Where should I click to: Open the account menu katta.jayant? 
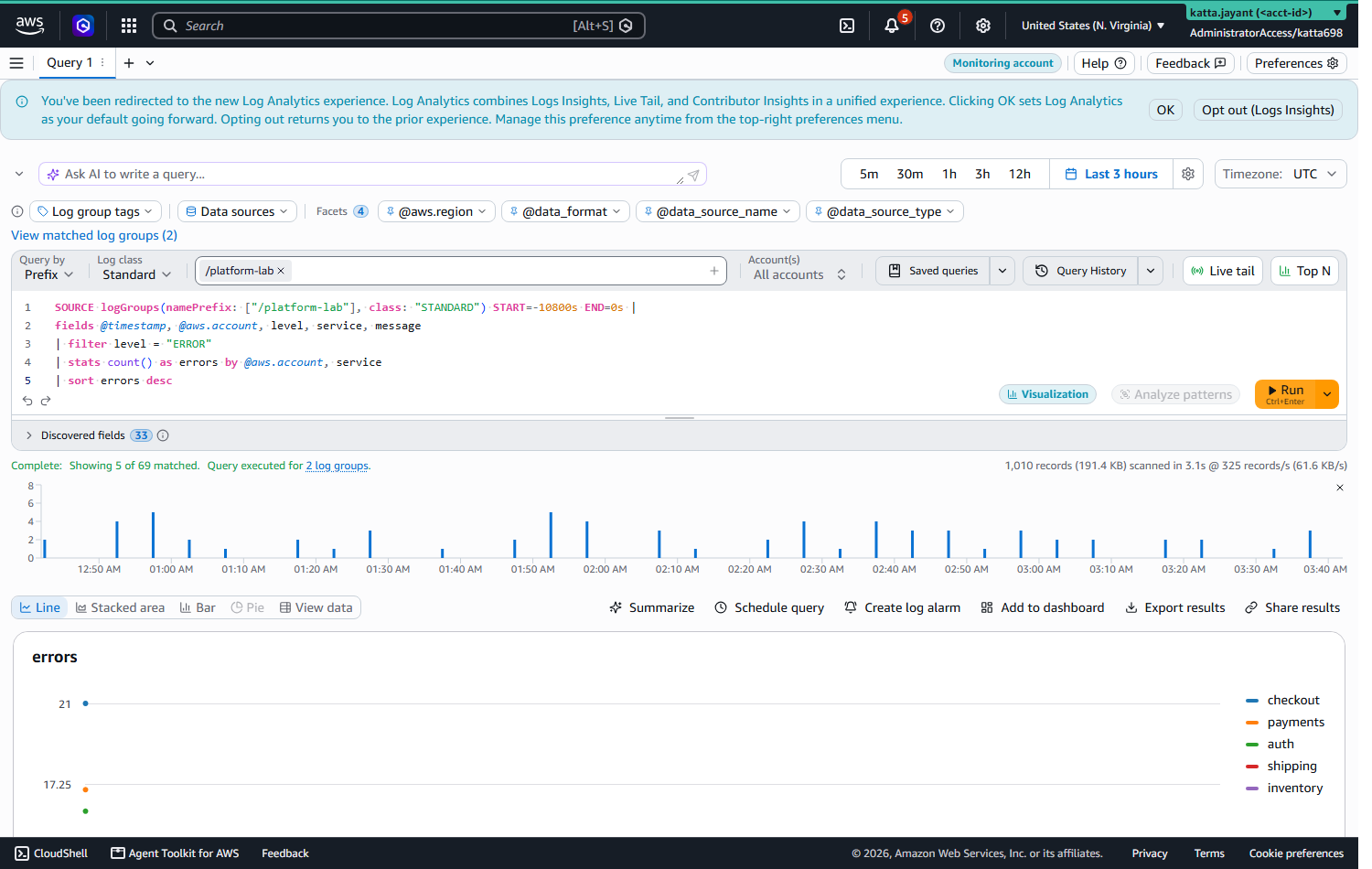tap(1266, 13)
